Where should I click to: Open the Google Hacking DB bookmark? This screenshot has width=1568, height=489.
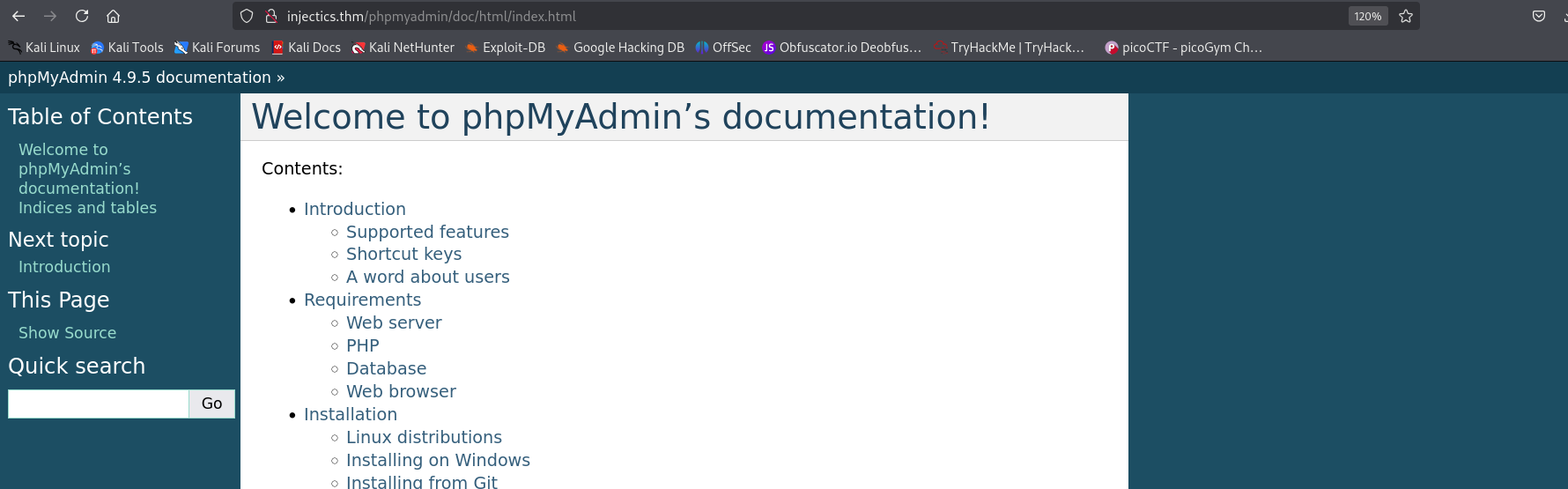click(x=620, y=48)
